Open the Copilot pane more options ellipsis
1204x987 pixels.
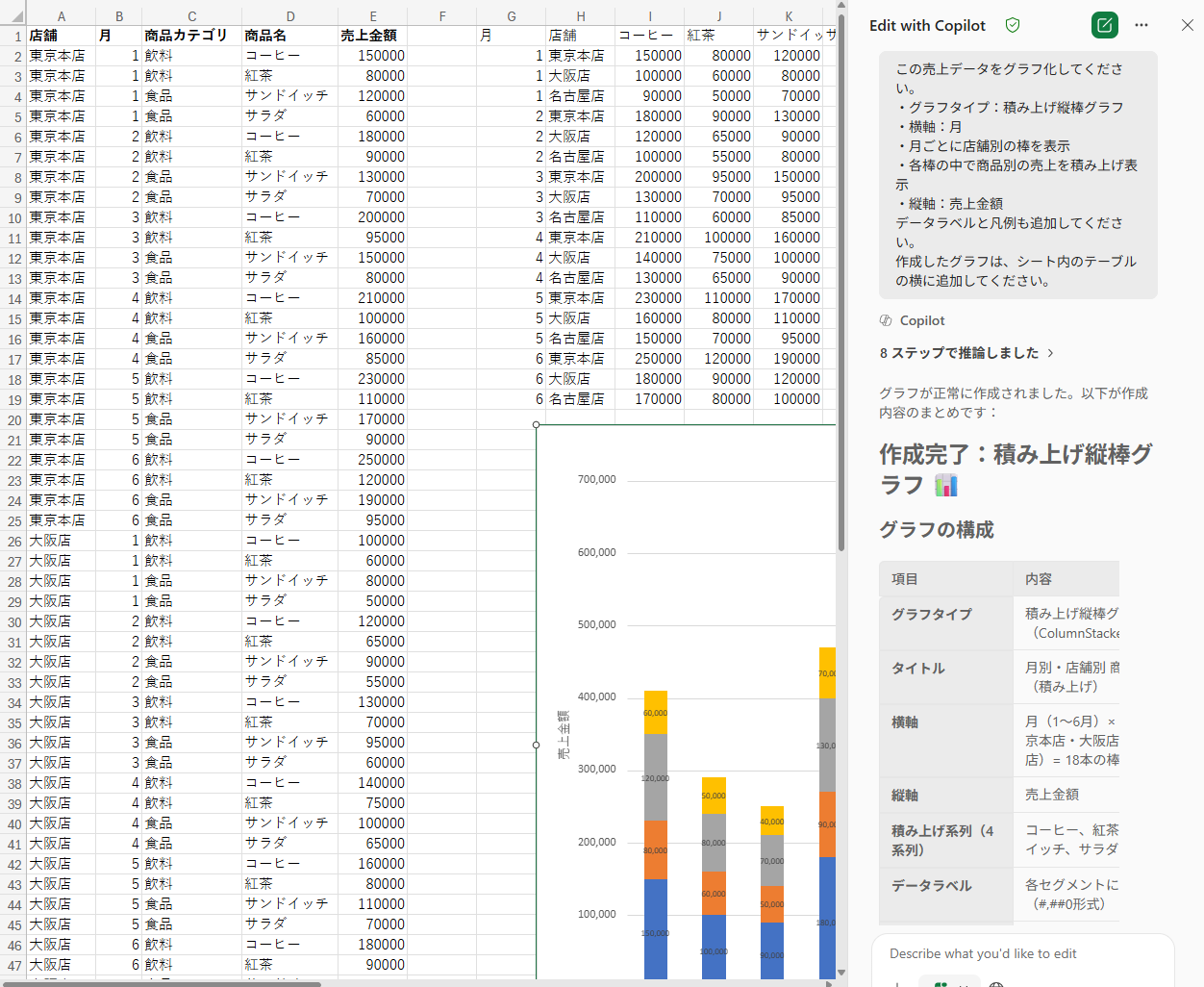[1141, 25]
